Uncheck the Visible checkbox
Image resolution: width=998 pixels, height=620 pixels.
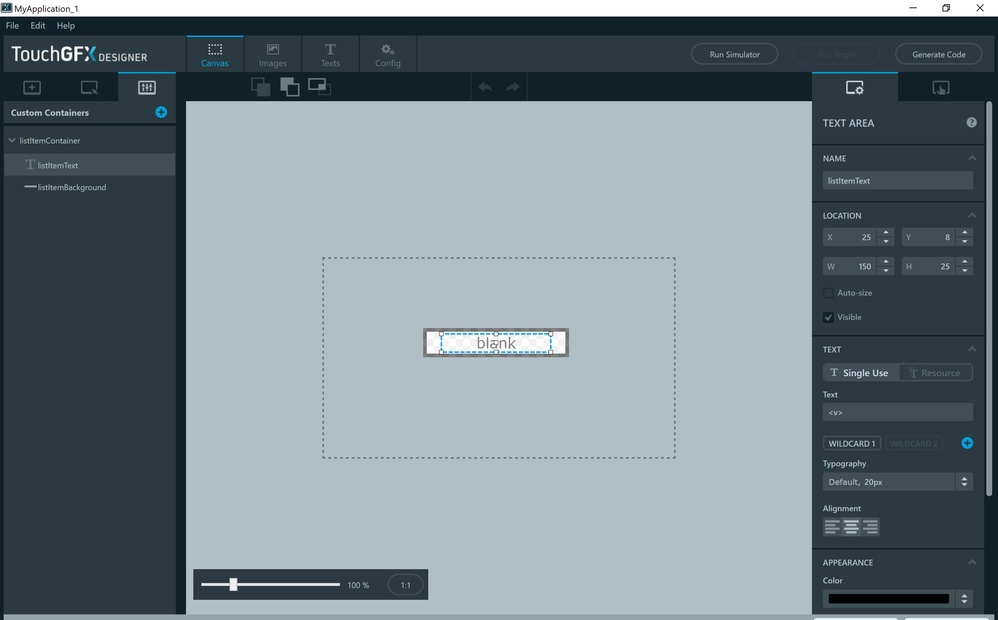[828, 317]
